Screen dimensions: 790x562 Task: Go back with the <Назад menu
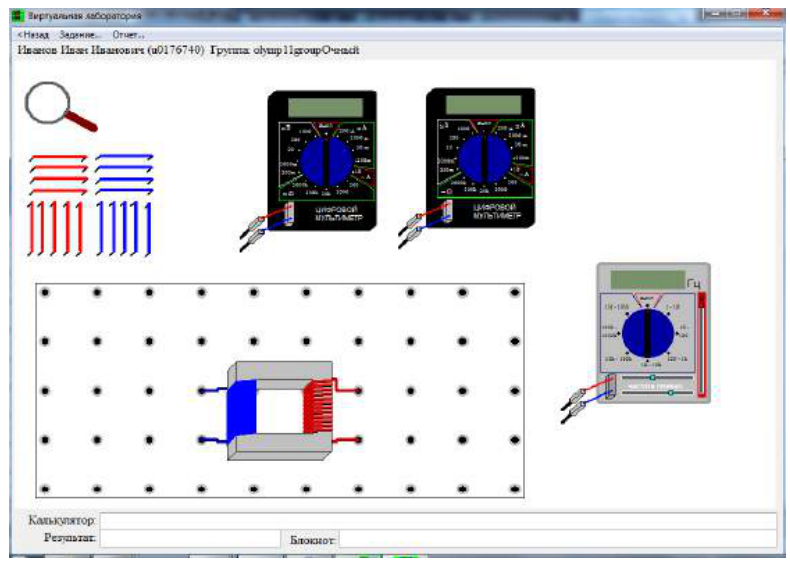coord(33,35)
